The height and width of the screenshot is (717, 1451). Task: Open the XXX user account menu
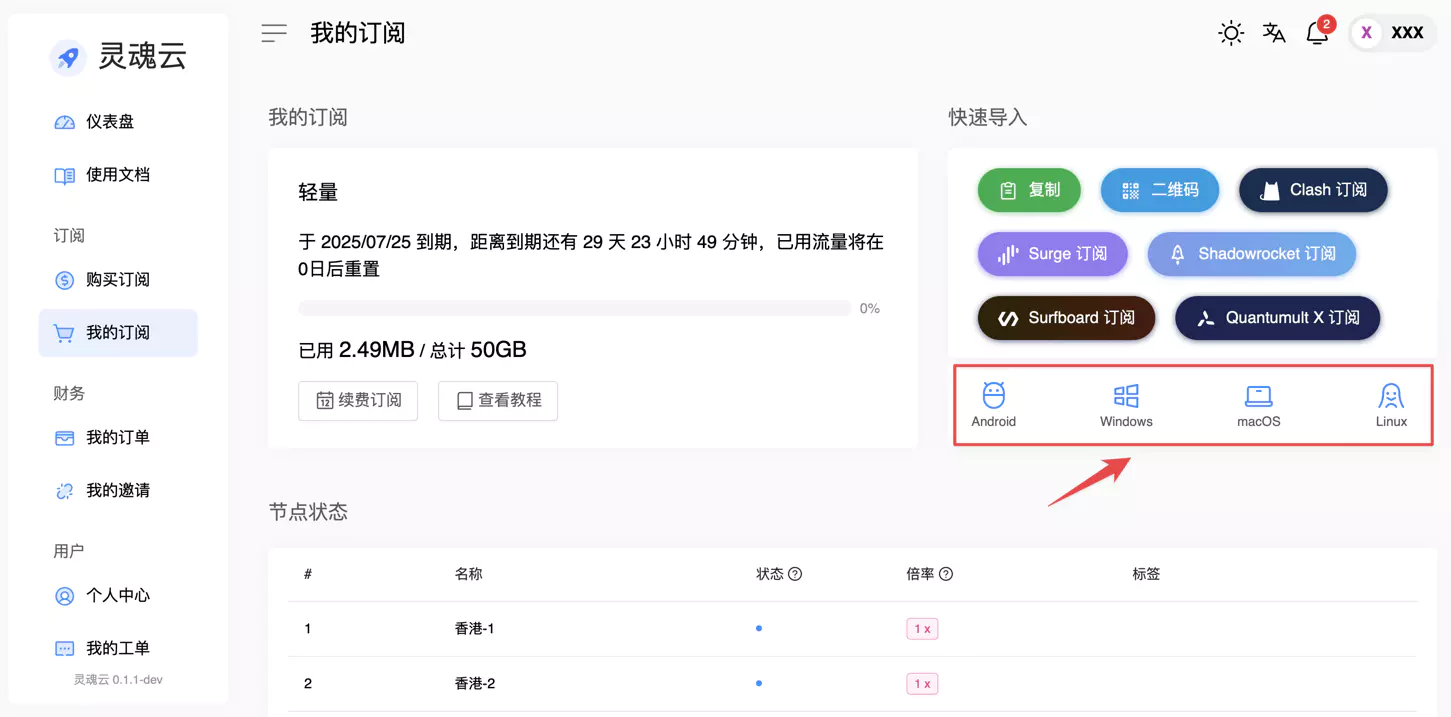coord(1393,33)
